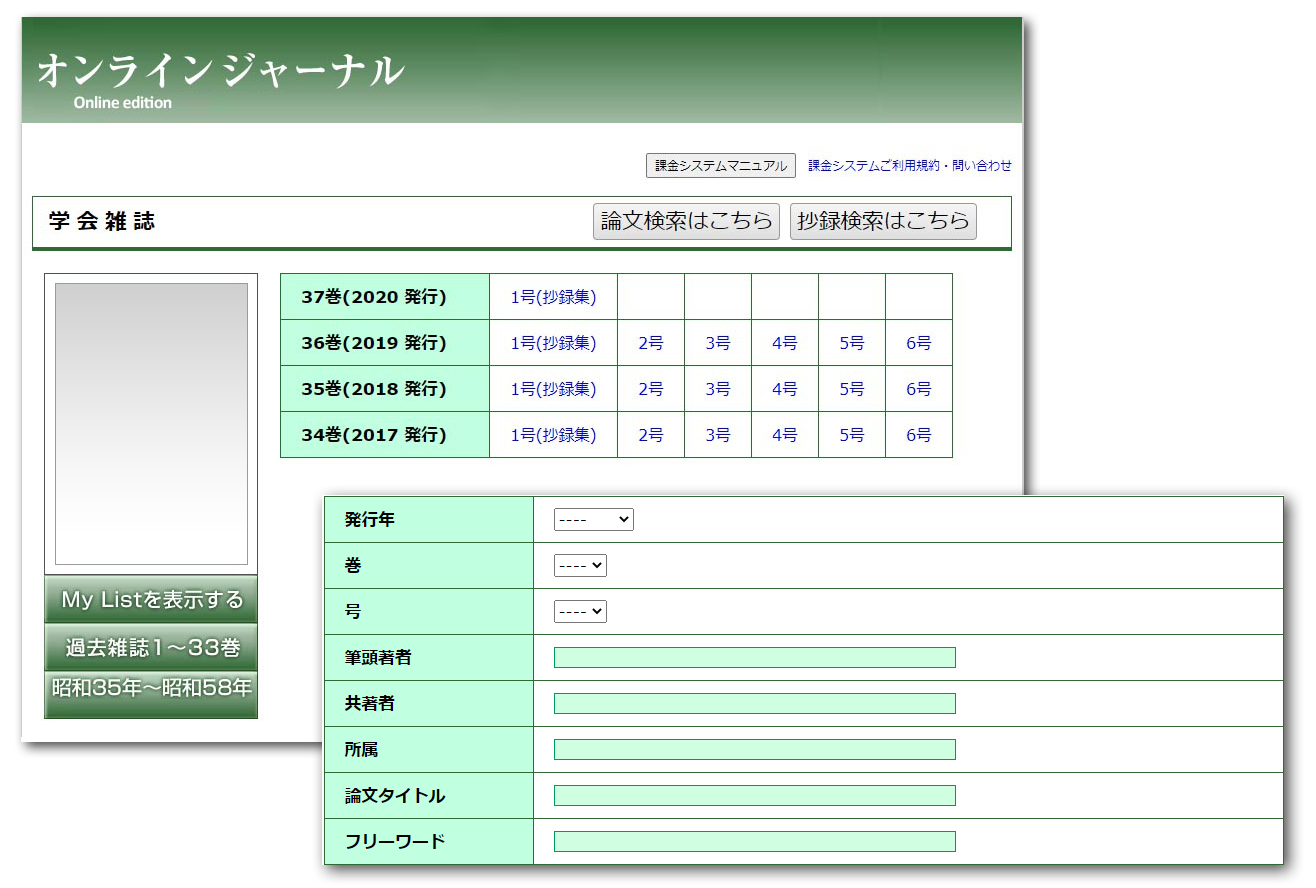Click the オンラインジャーナル header title

click(x=221, y=71)
